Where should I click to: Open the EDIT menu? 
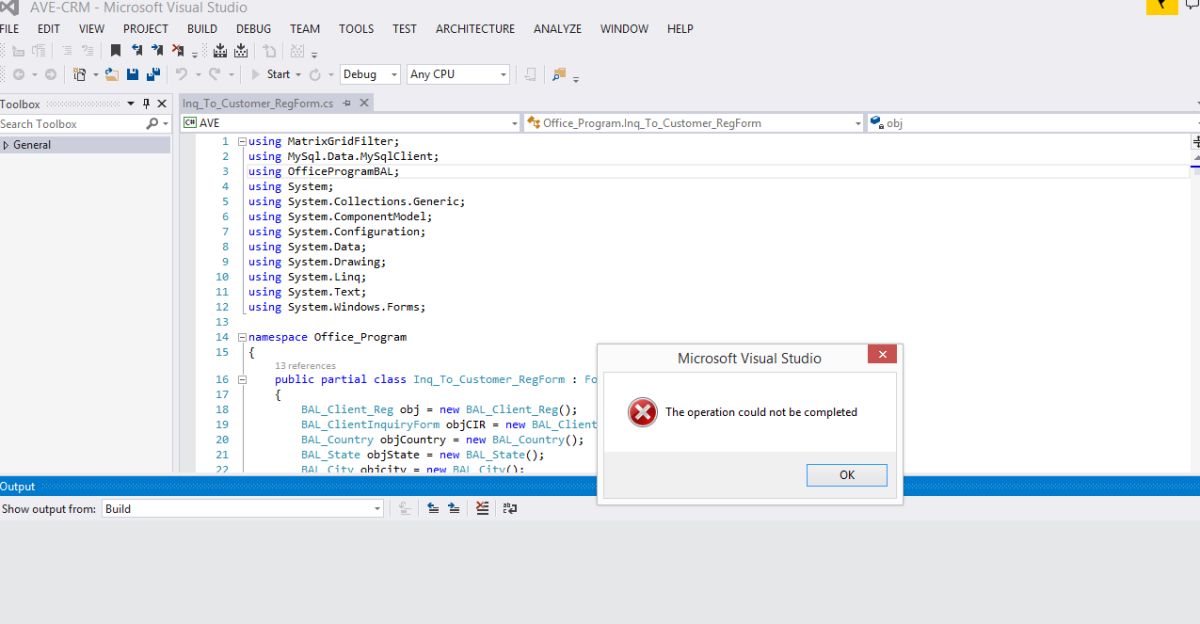(49, 29)
